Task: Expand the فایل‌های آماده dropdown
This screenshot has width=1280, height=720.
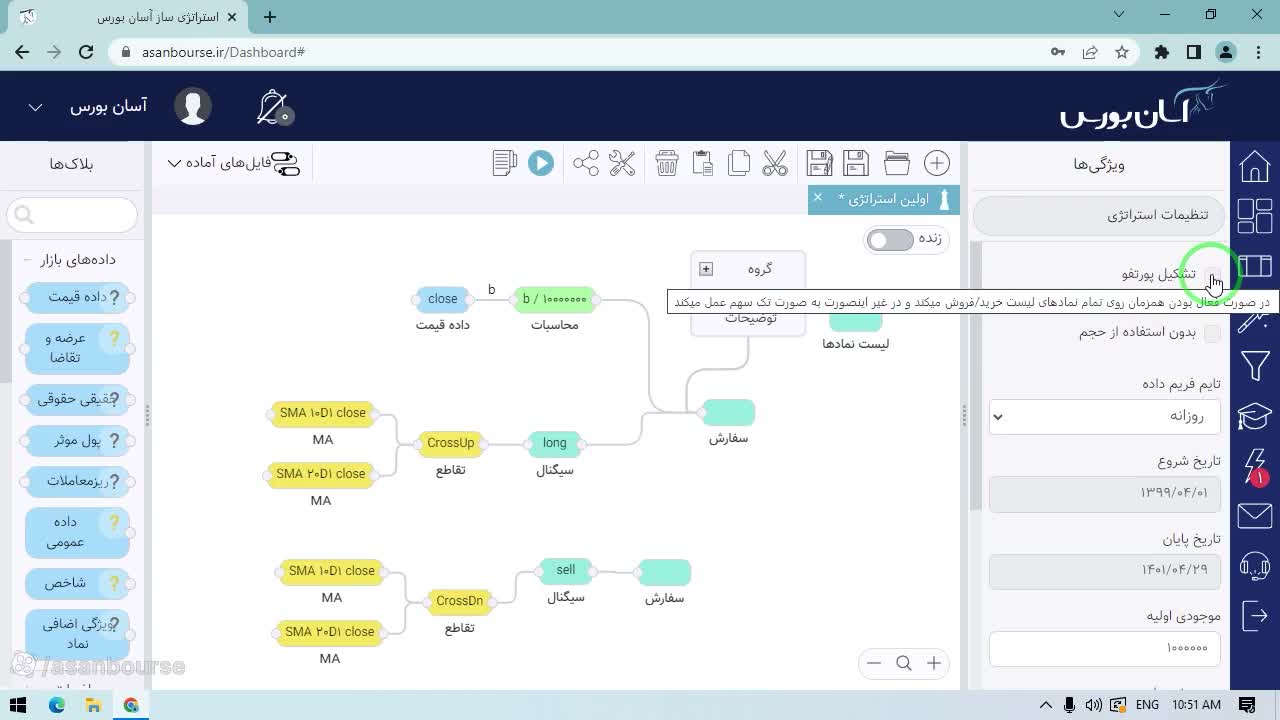Action: (x=230, y=163)
